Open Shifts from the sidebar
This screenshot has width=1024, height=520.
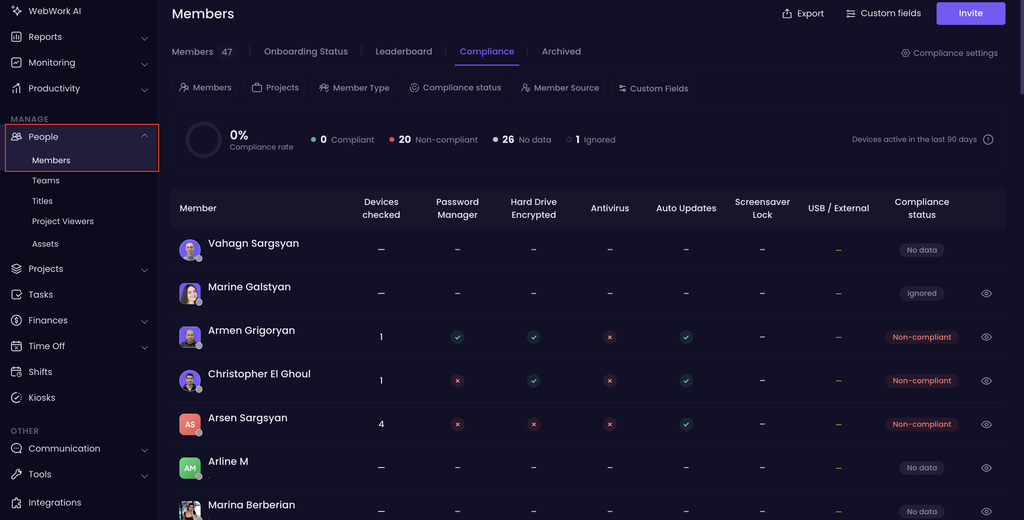(x=40, y=372)
